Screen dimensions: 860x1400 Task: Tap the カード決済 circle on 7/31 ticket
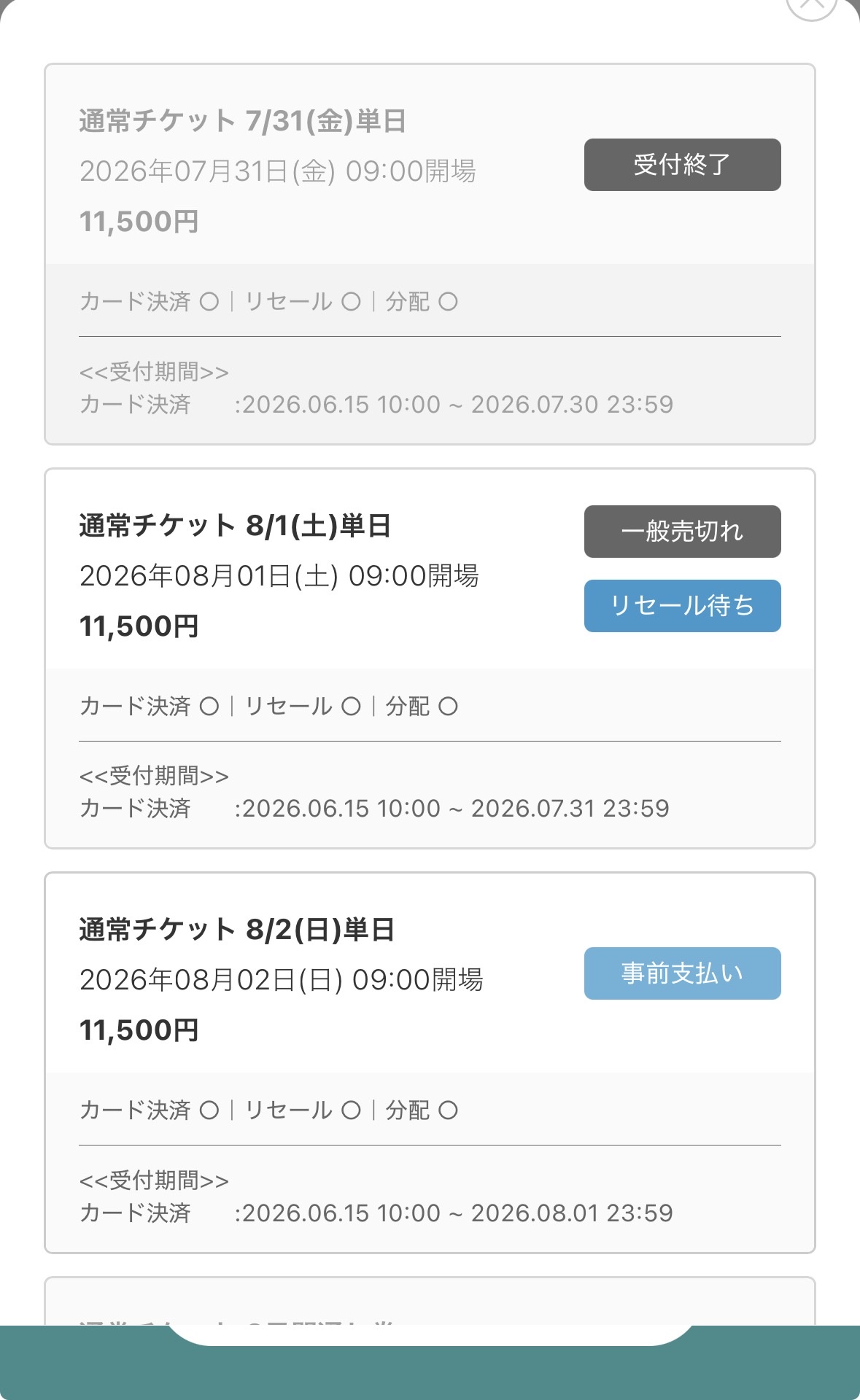pos(209,302)
